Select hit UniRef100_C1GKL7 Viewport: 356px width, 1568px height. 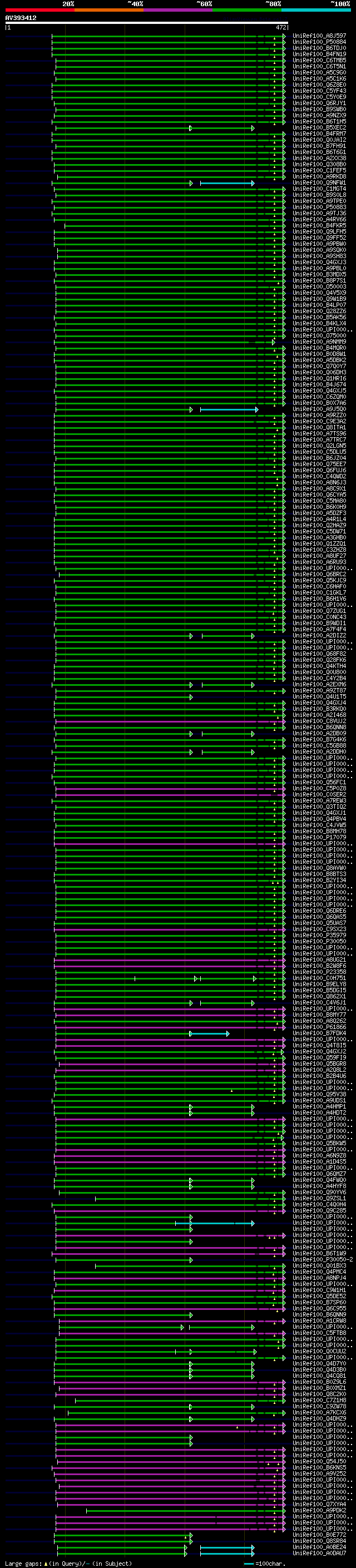tap(319, 592)
